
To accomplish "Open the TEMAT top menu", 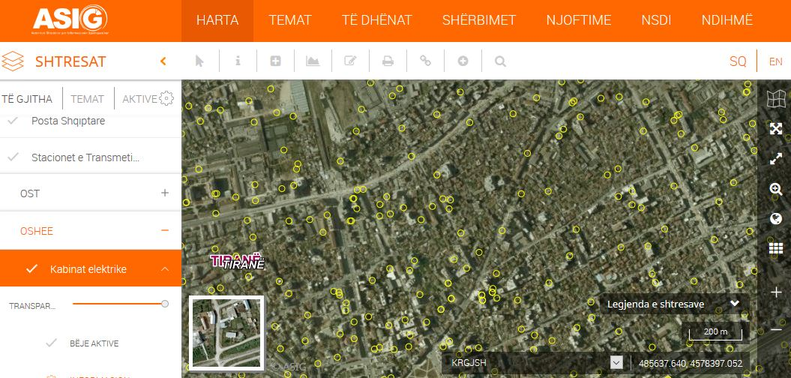I will tap(290, 21).
